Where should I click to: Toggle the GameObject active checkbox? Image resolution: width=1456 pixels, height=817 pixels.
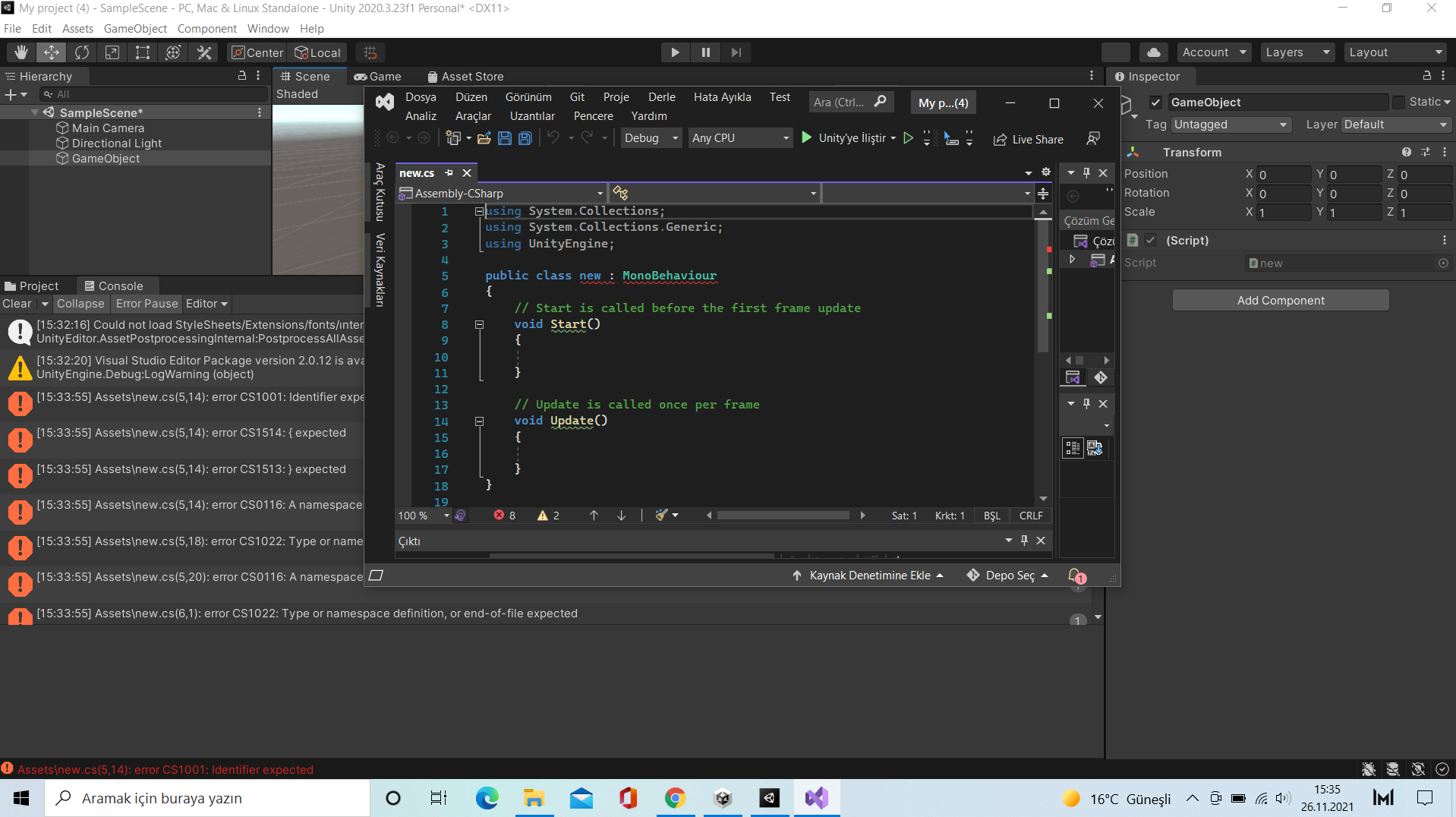click(x=1155, y=103)
